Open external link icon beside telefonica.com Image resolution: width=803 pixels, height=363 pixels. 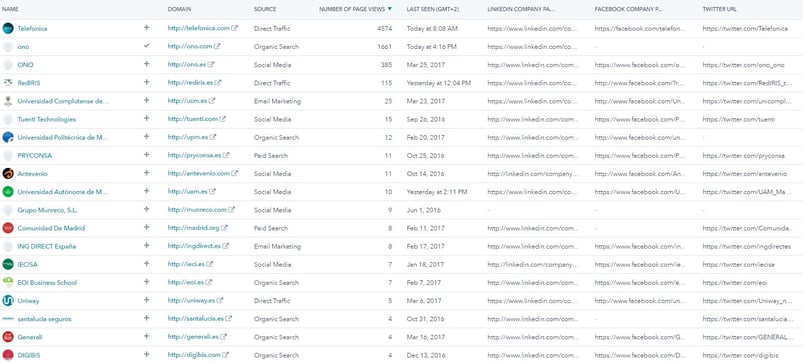(235, 28)
